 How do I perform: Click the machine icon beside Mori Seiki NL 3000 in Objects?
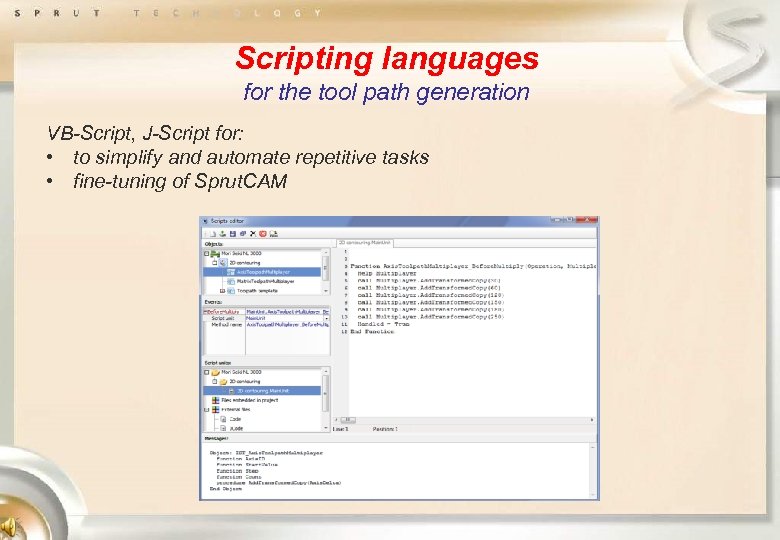[x=215, y=254]
